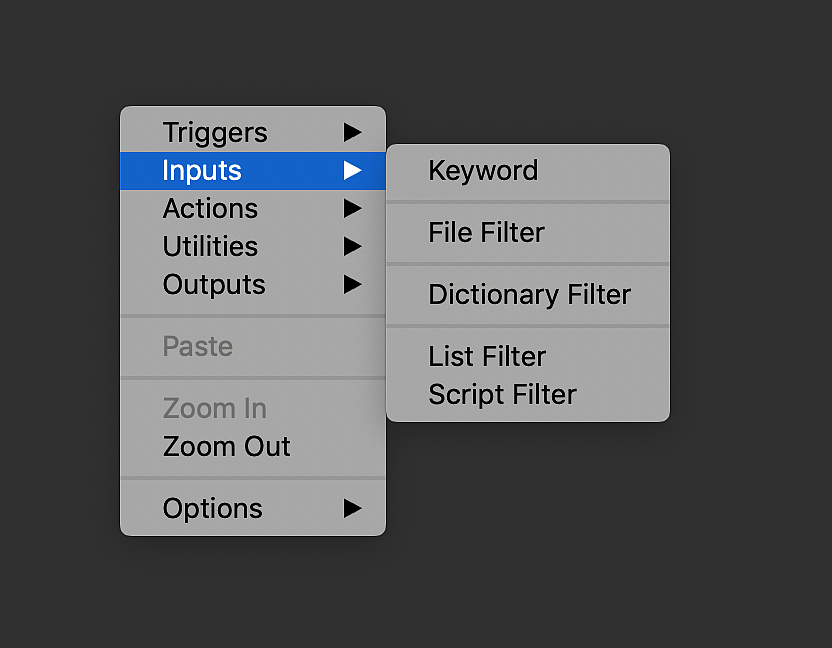832x648 pixels.
Task: Add a Script Filter input
Action: 502,394
